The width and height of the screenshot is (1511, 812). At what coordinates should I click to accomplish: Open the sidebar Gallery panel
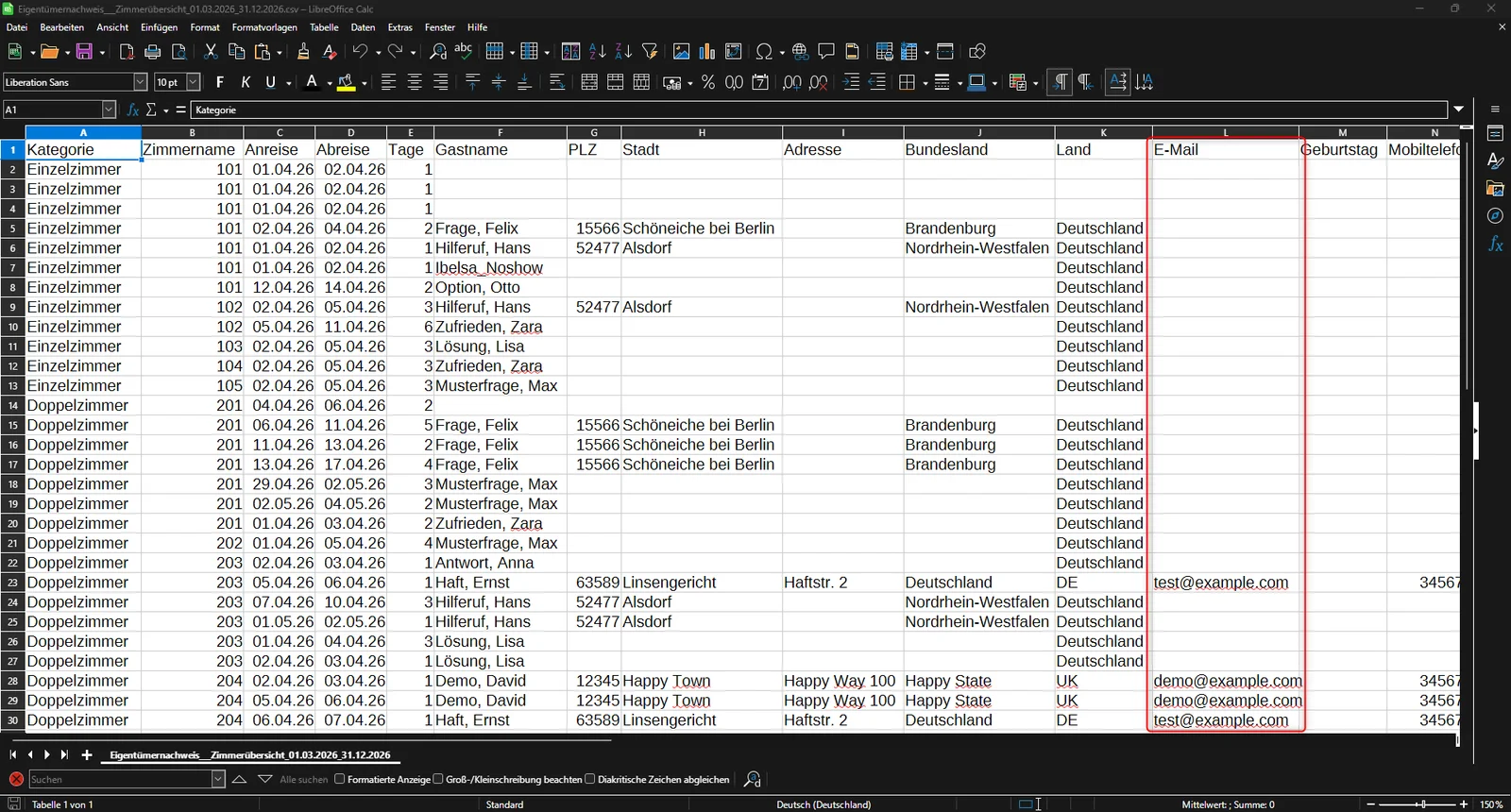coord(1495,189)
